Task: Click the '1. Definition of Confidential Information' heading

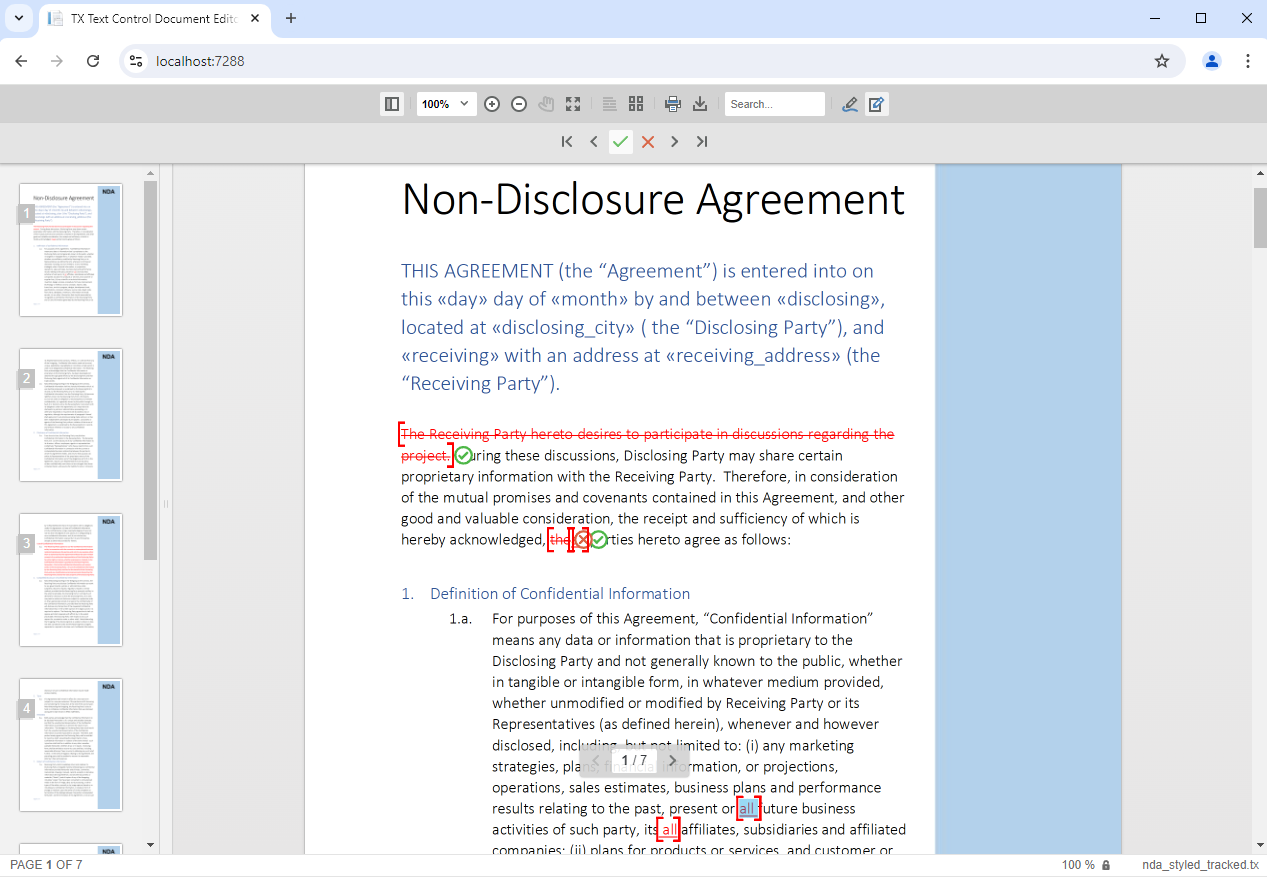Action: (x=546, y=593)
